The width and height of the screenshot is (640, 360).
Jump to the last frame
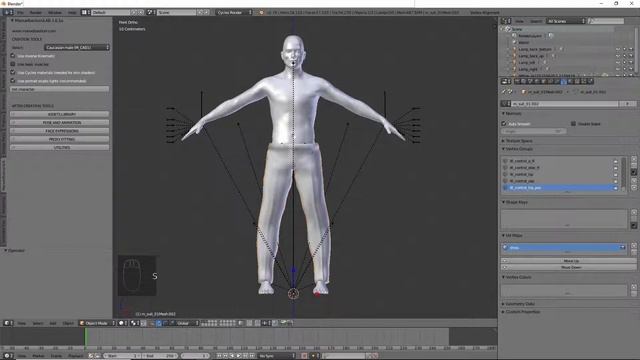pyautogui.click(x=252, y=356)
